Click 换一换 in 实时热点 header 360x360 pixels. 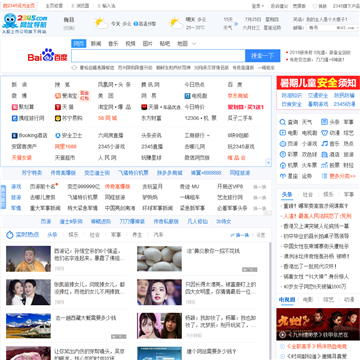[x=240, y=235]
